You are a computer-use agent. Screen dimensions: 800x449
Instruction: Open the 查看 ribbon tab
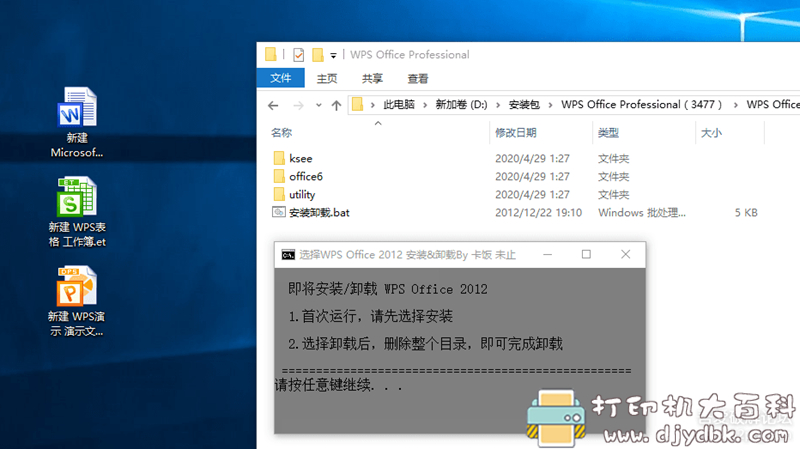pyautogui.click(x=417, y=79)
